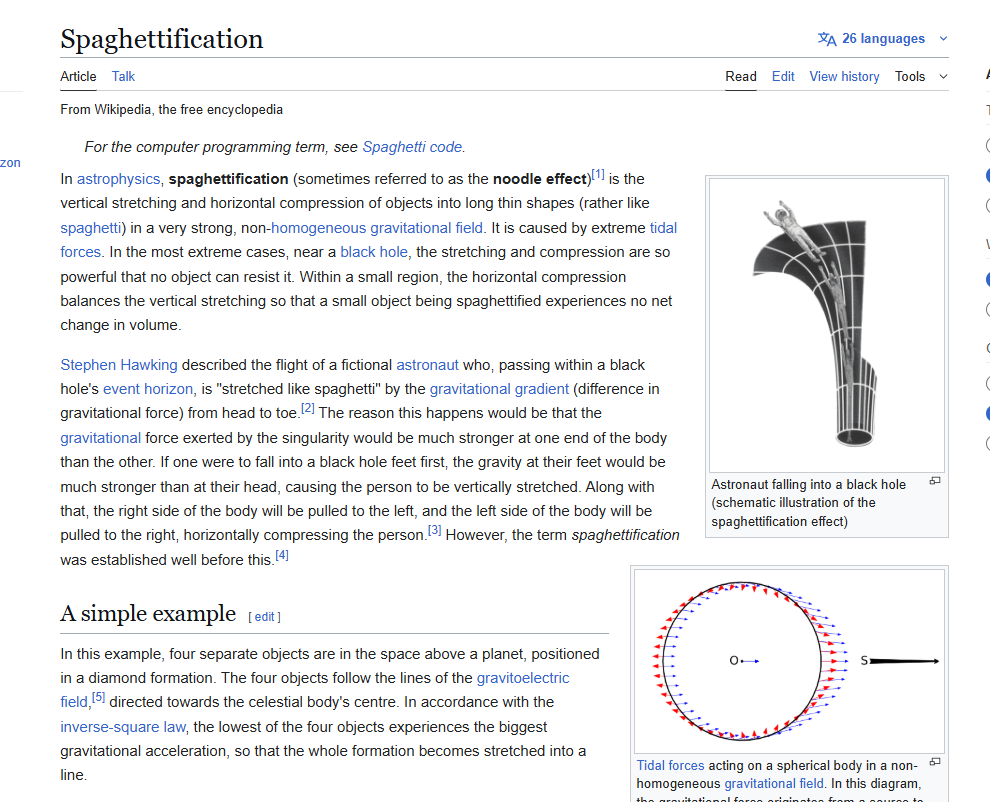990x802 pixels.
Task: Click the black hole link
Action: click(x=374, y=253)
